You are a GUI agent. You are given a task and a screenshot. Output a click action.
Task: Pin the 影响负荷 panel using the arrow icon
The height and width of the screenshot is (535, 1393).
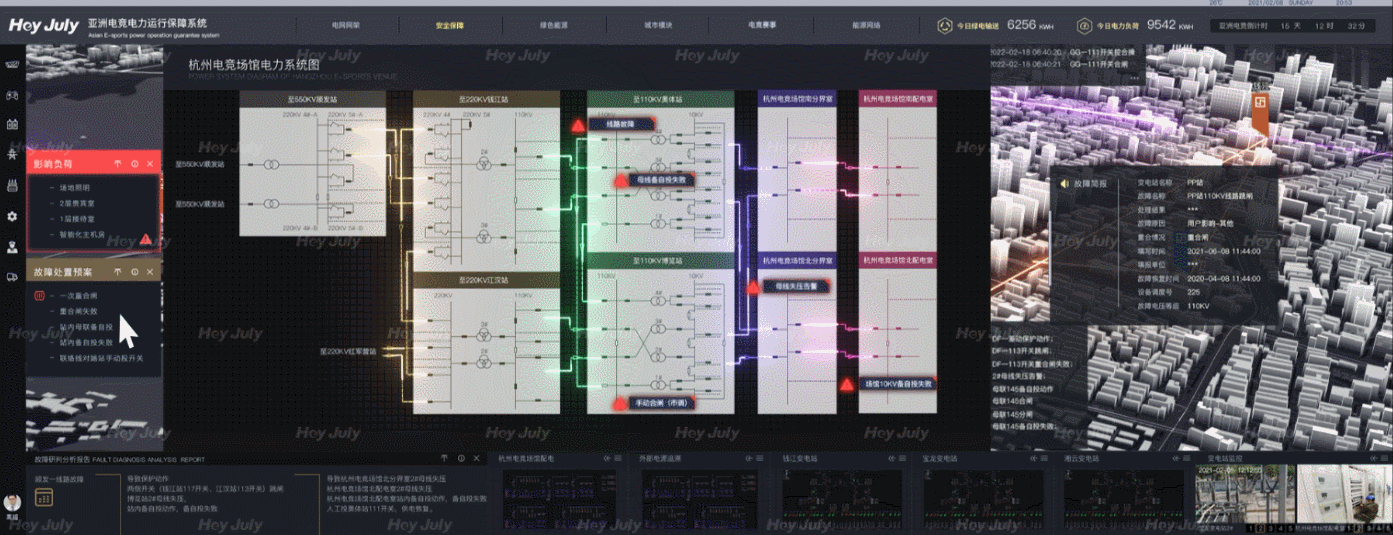(118, 163)
